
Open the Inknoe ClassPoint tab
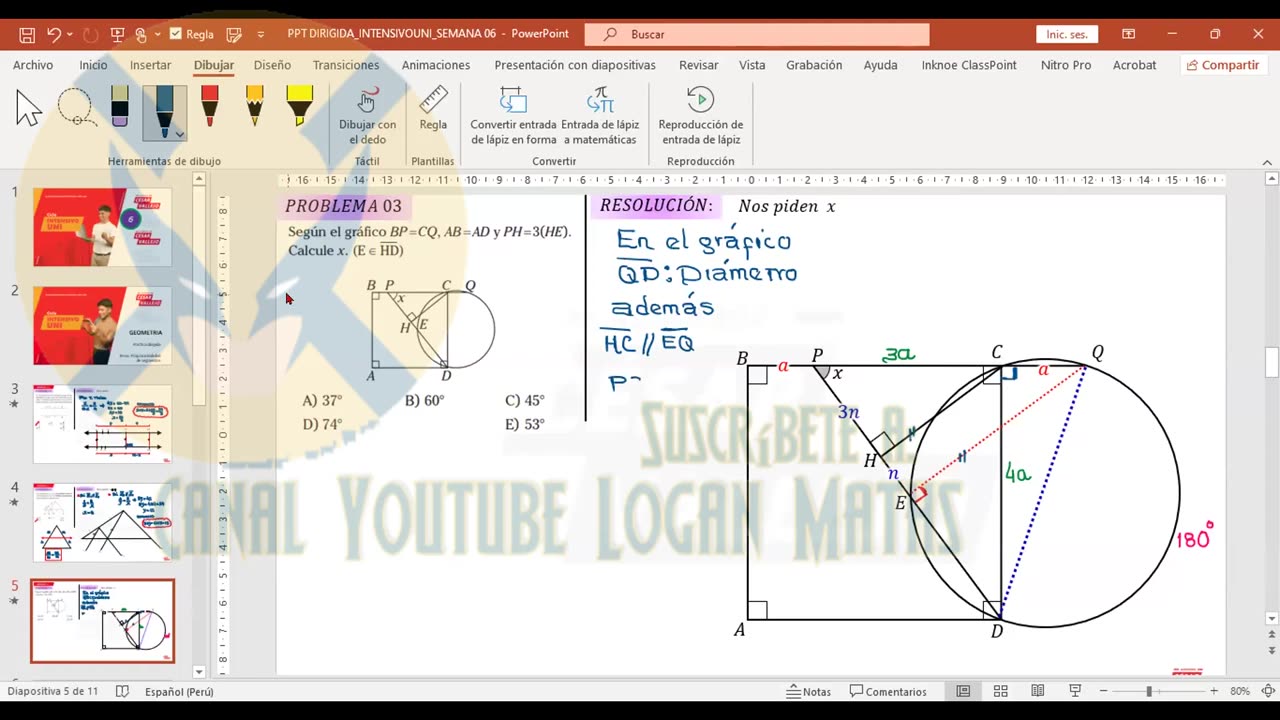pyautogui.click(x=969, y=65)
